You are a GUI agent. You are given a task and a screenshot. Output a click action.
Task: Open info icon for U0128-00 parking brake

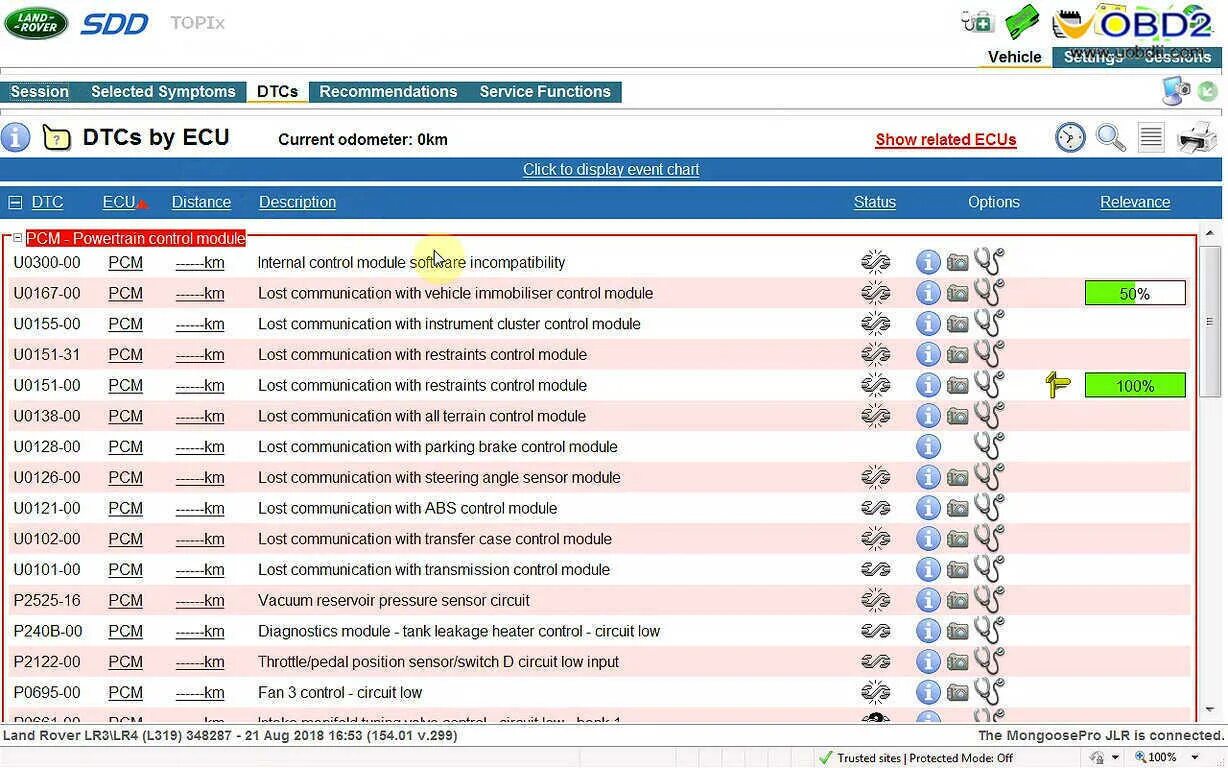[928, 447]
